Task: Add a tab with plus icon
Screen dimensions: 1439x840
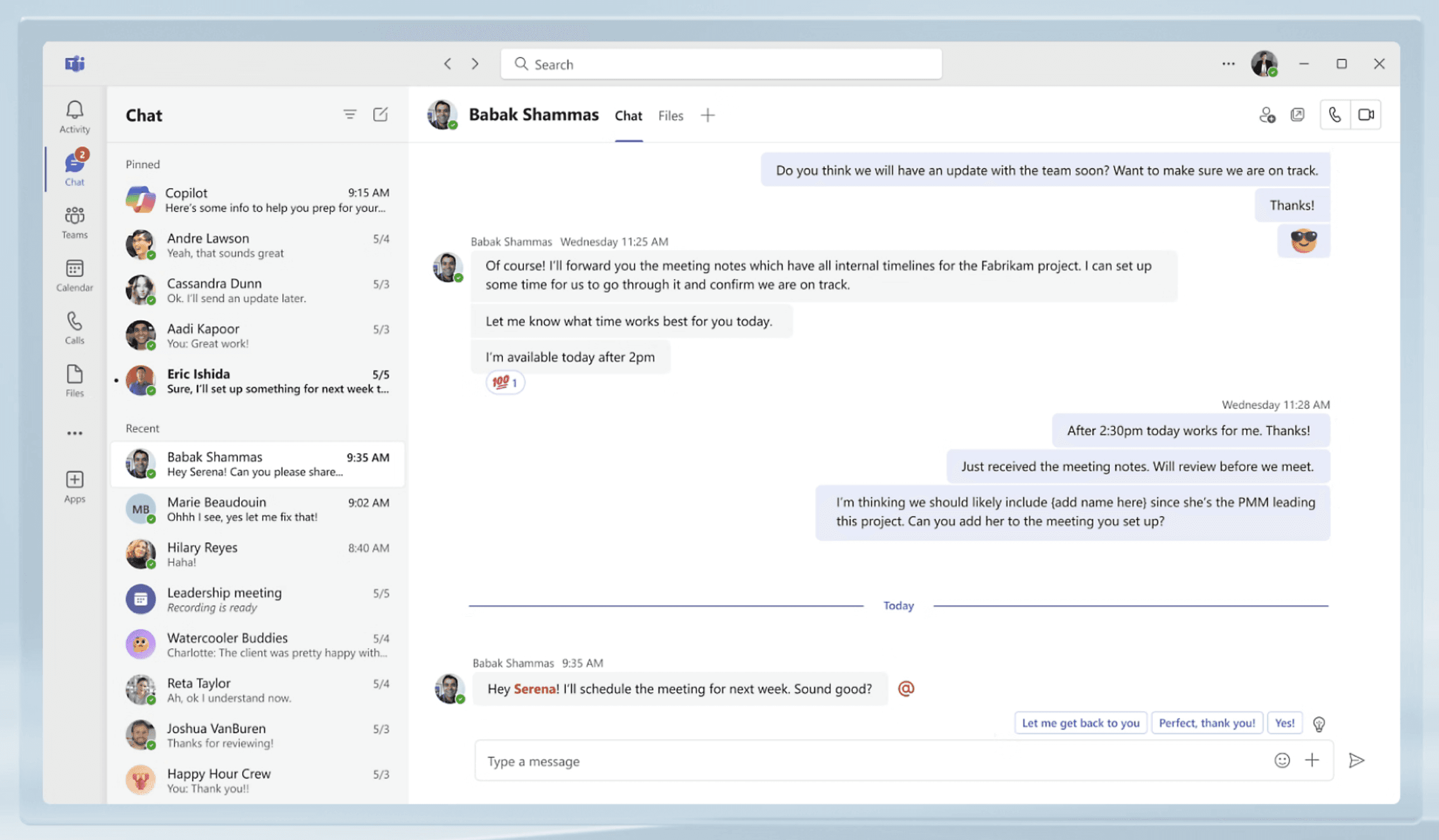Action: (x=707, y=115)
